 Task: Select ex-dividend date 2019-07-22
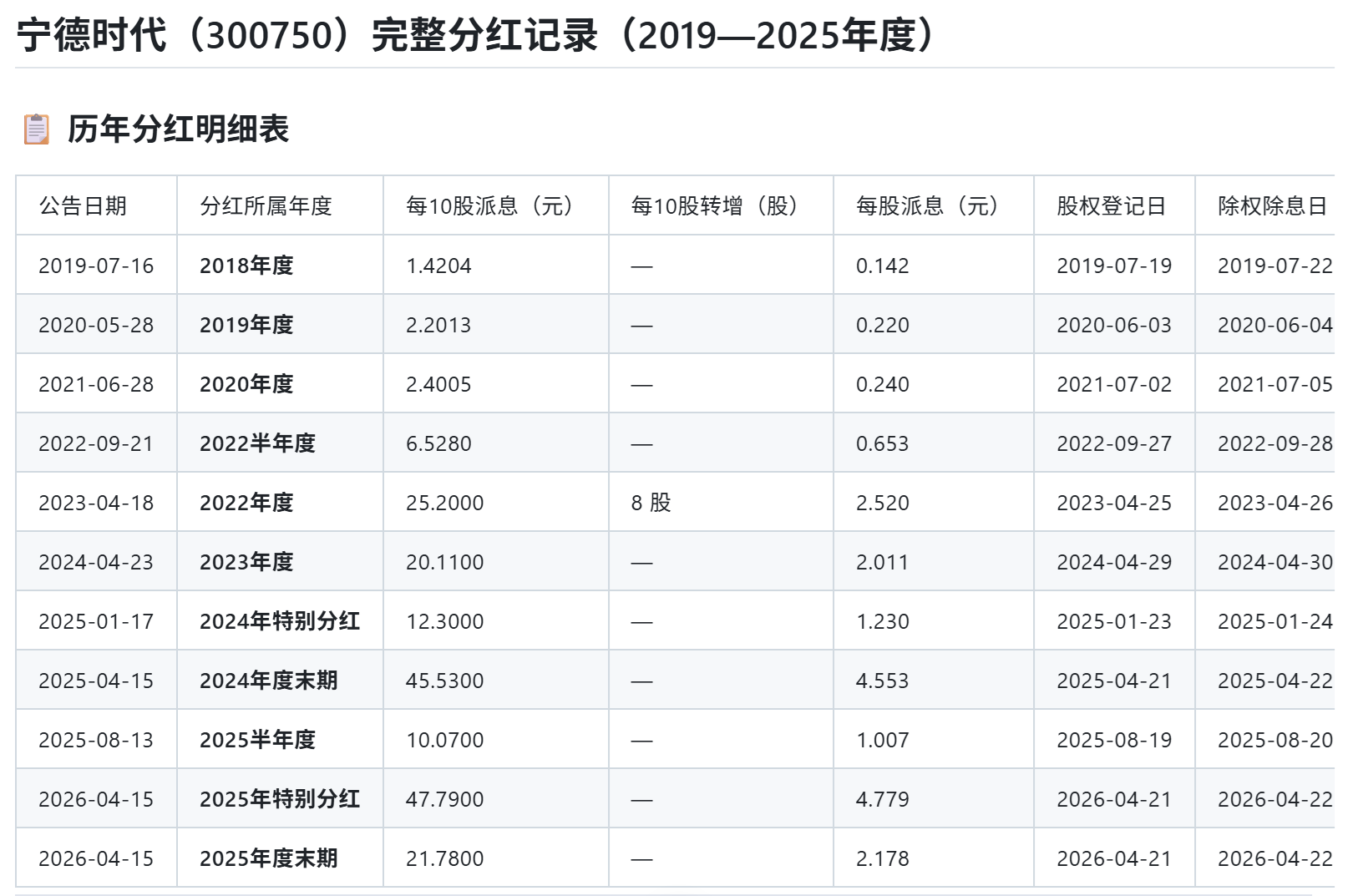coord(1275,266)
